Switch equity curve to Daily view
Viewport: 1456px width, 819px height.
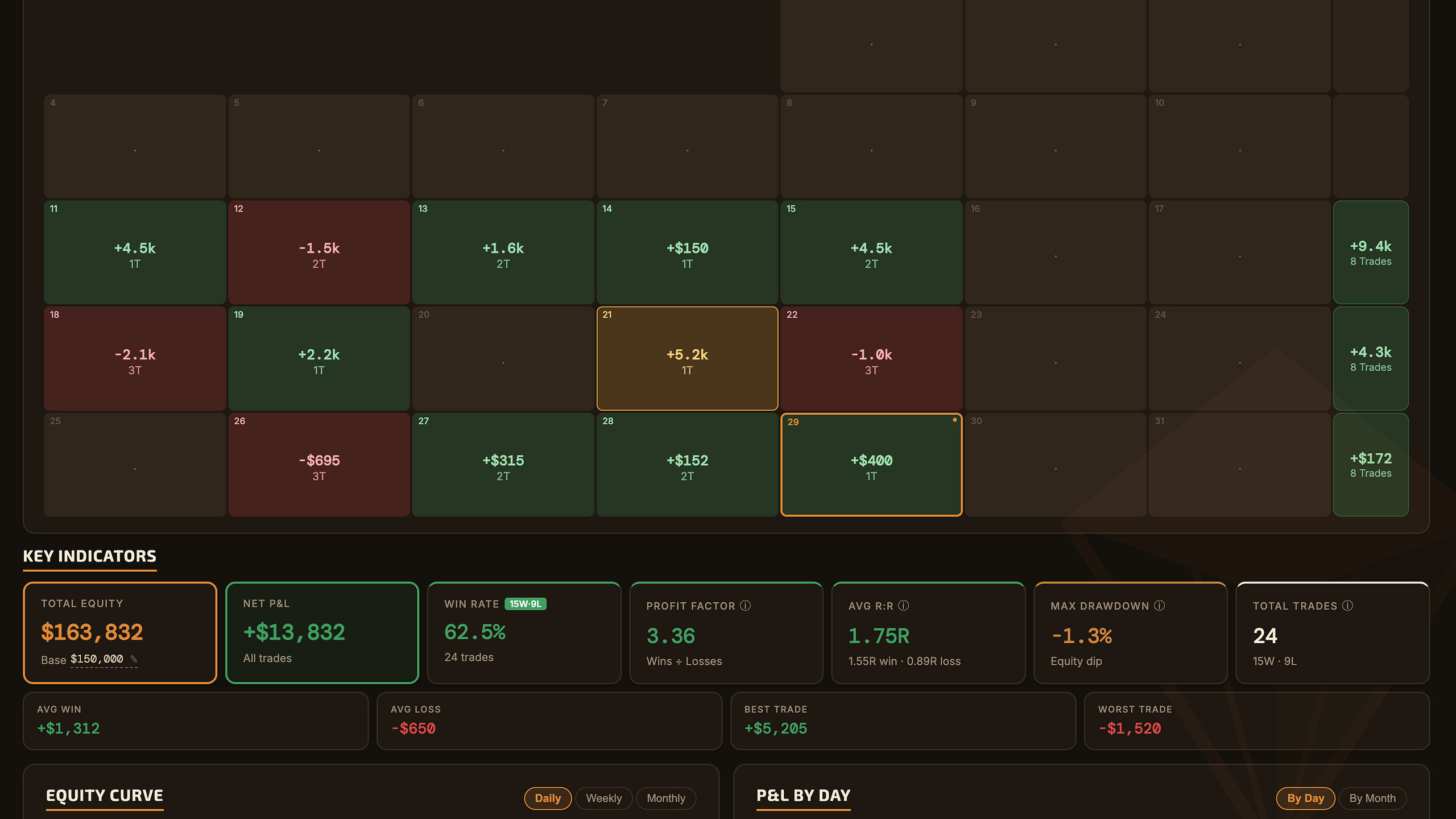[x=548, y=798]
